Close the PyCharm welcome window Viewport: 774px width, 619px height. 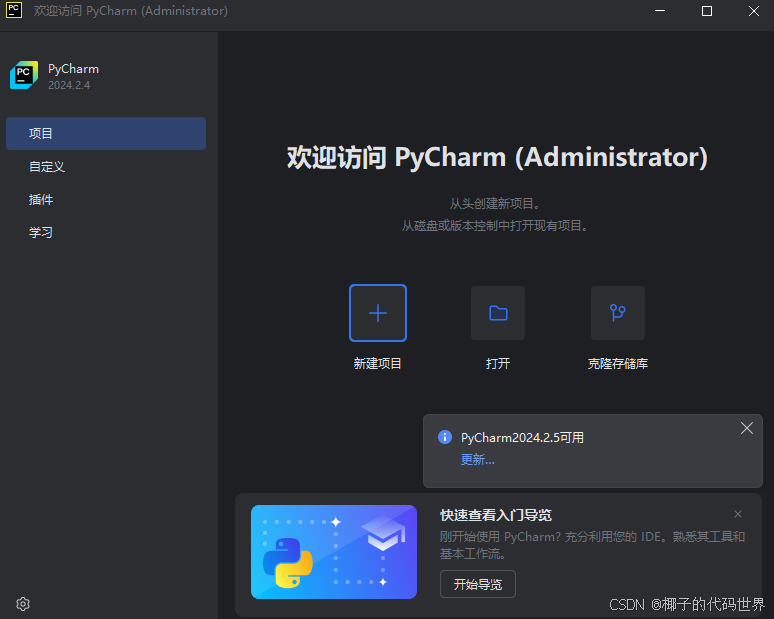pos(754,10)
